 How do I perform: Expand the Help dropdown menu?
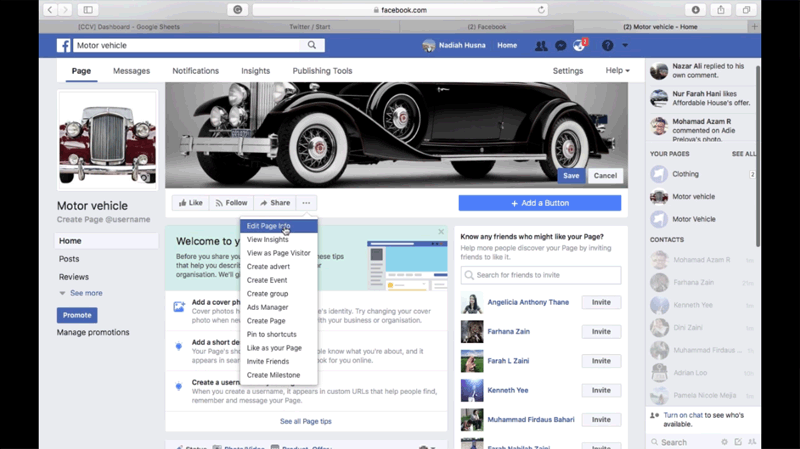point(617,71)
